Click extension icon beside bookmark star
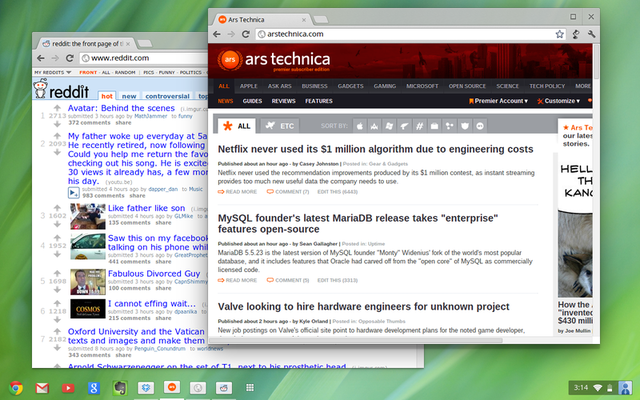This screenshot has width=640, height=400. [x=576, y=34]
